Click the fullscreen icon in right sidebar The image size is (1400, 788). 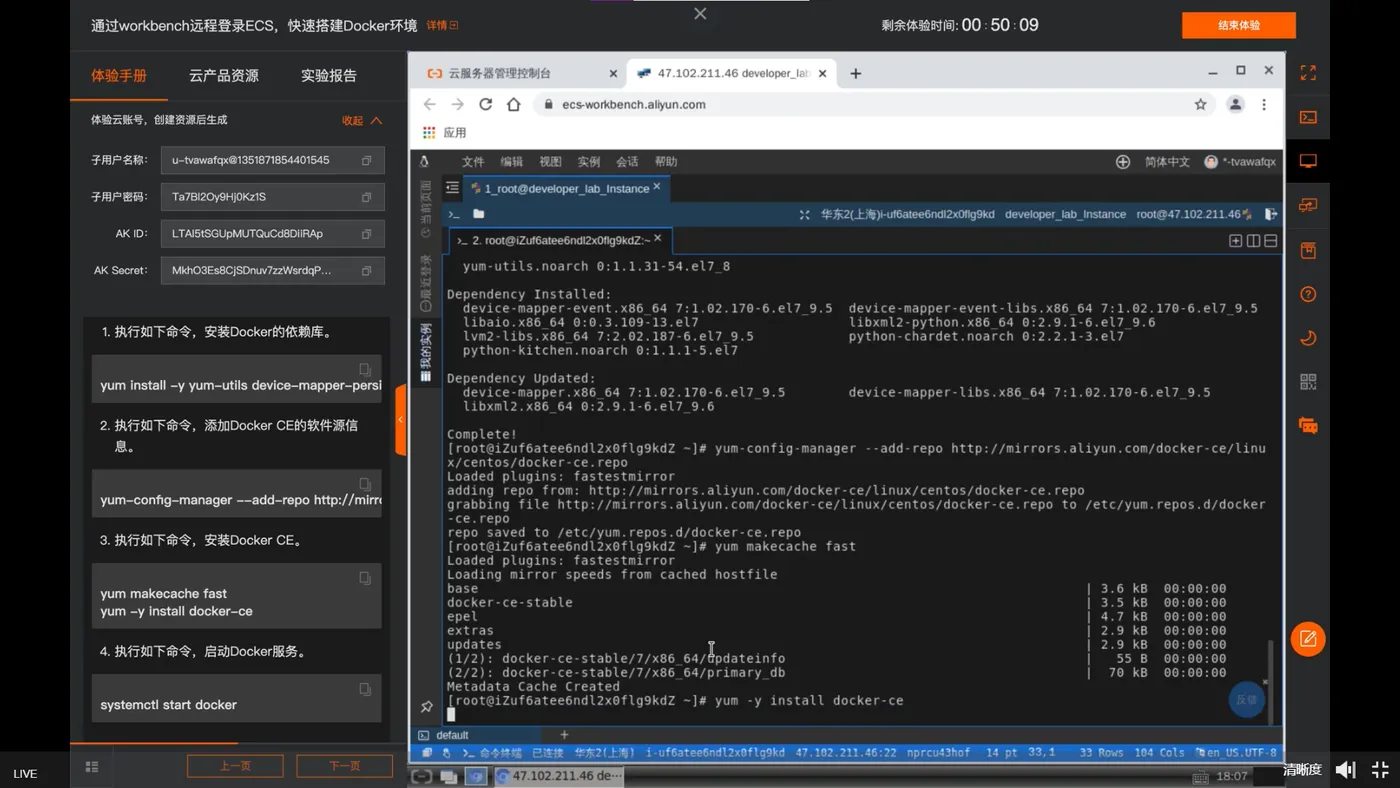(1308, 73)
